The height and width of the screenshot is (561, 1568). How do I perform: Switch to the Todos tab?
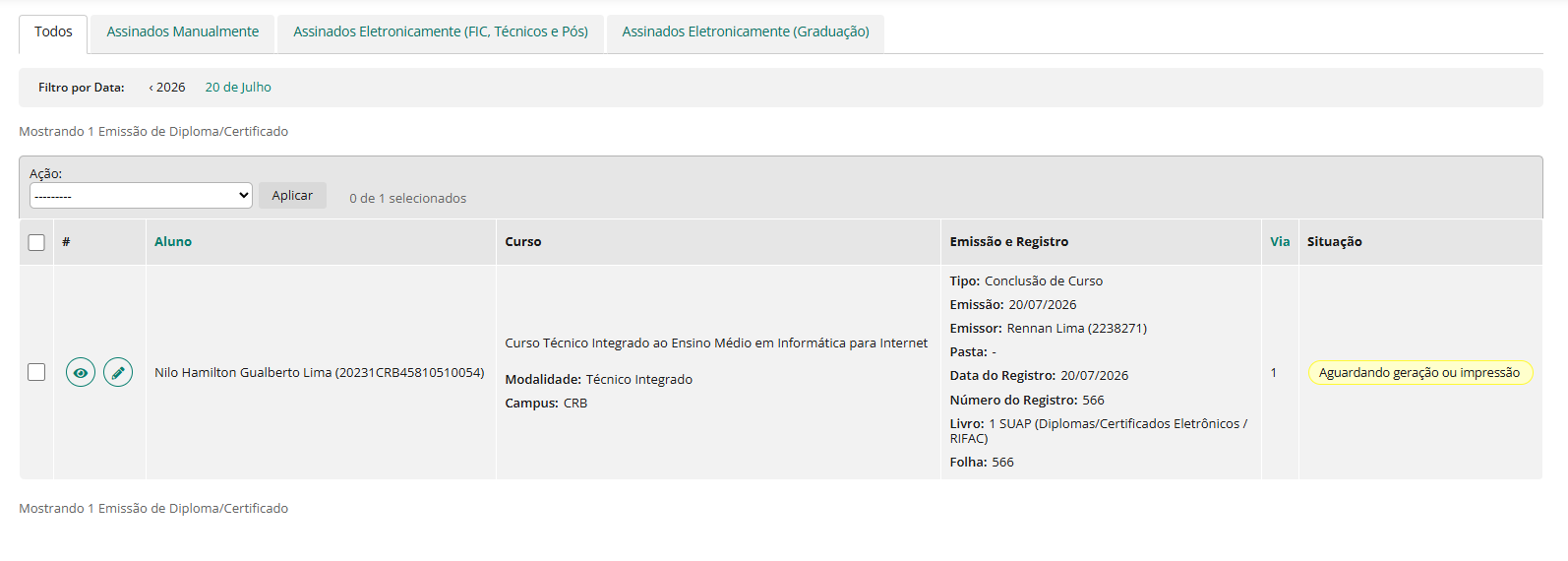pyautogui.click(x=53, y=32)
